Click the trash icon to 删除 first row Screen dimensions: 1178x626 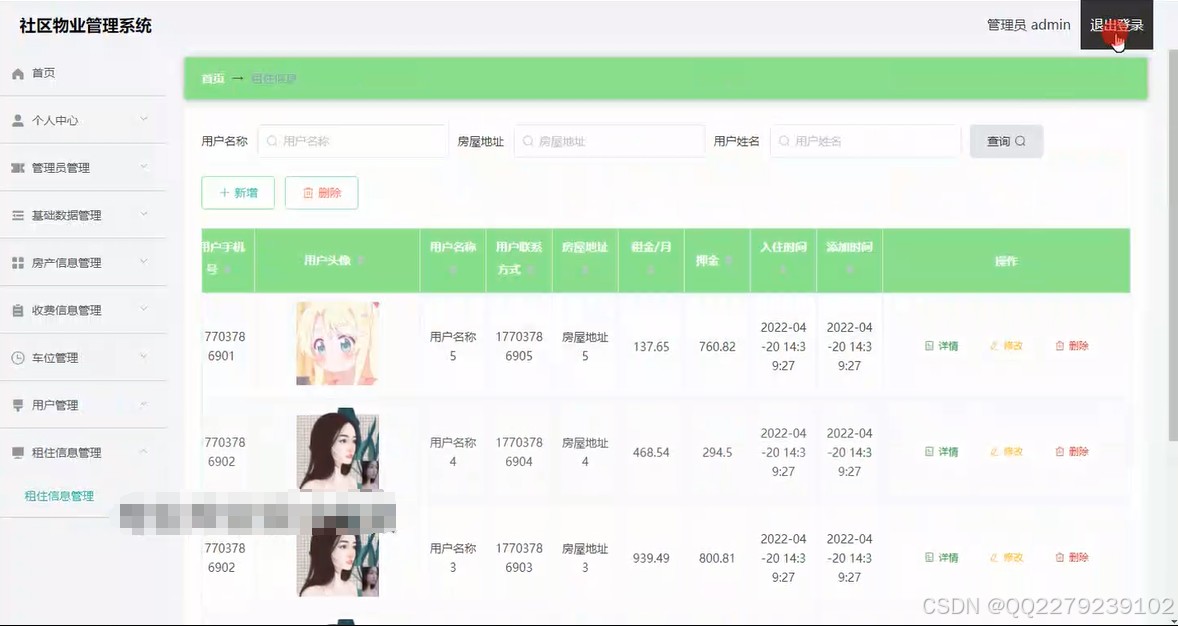(1060, 345)
